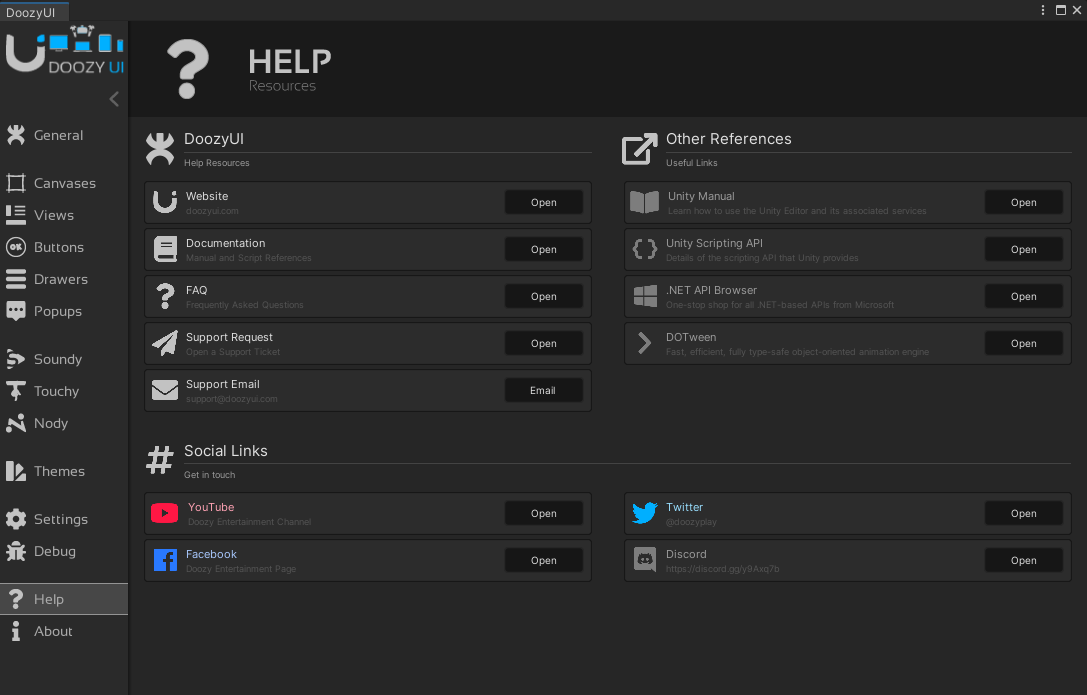Switch to the DoozyUI window tab

click(x=33, y=10)
